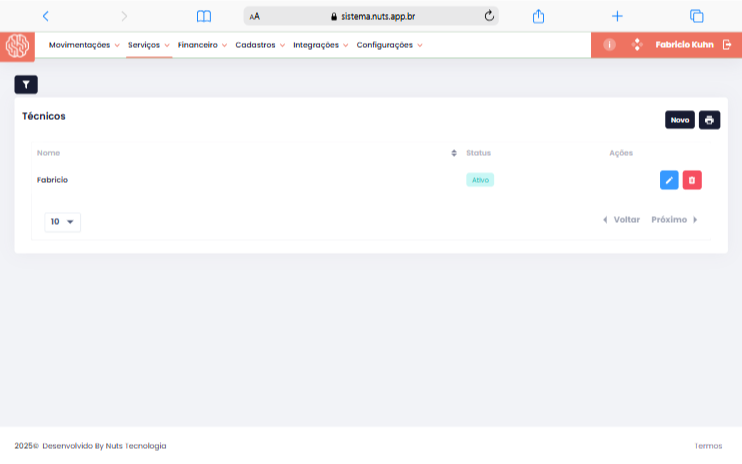Viewport: 742px width, 464px height.
Task: Click the Novo button
Action: coord(680,120)
